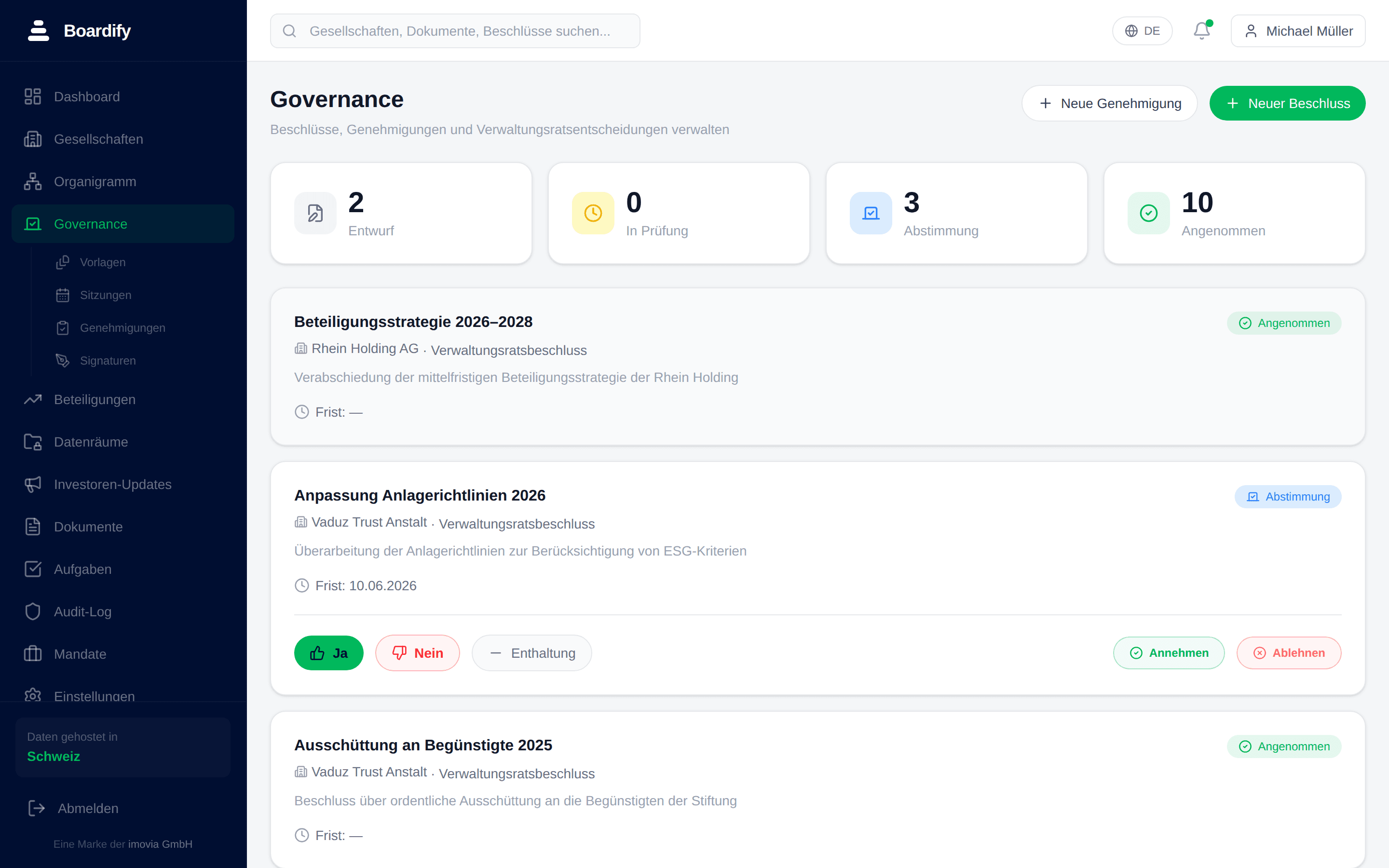Click the Dokumente file icon
Screen dimensions: 1389x868
(x=33, y=527)
